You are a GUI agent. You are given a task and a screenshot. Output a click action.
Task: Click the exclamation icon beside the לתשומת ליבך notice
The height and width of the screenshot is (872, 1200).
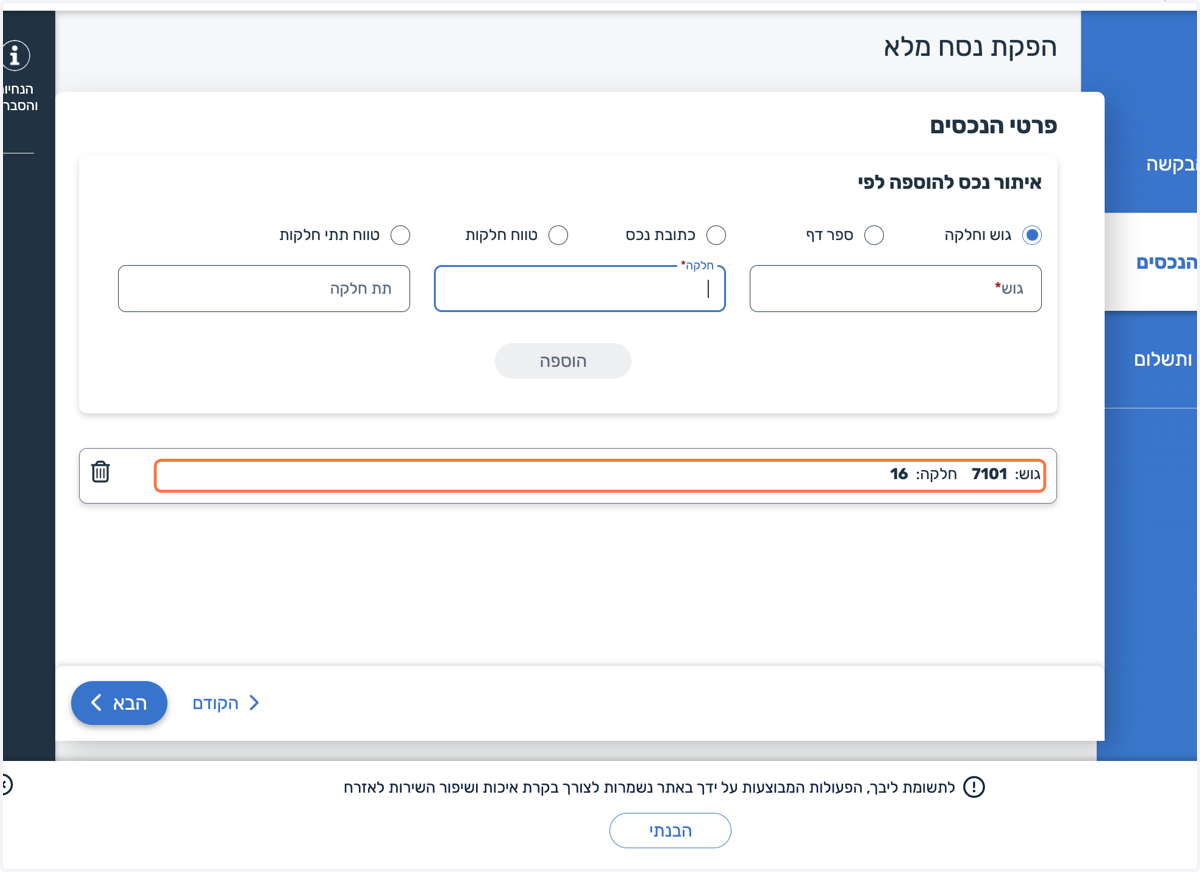pyautogui.click(x=974, y=787)
